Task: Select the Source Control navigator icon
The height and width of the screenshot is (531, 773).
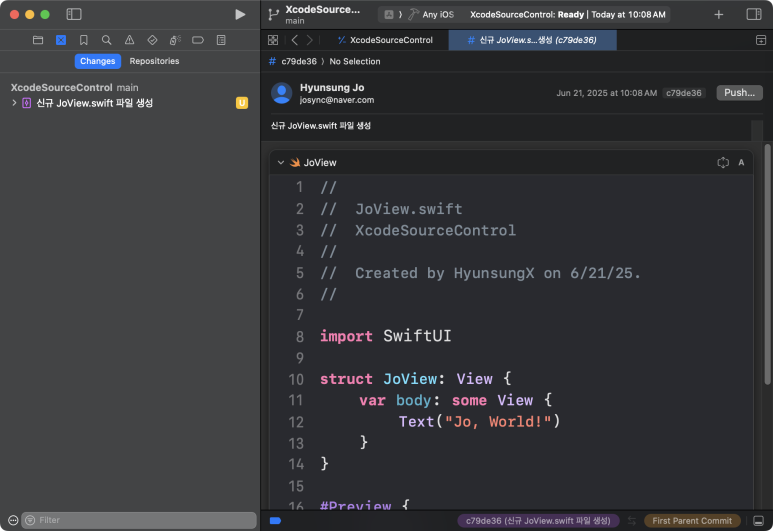Action: tap(61, 40)
